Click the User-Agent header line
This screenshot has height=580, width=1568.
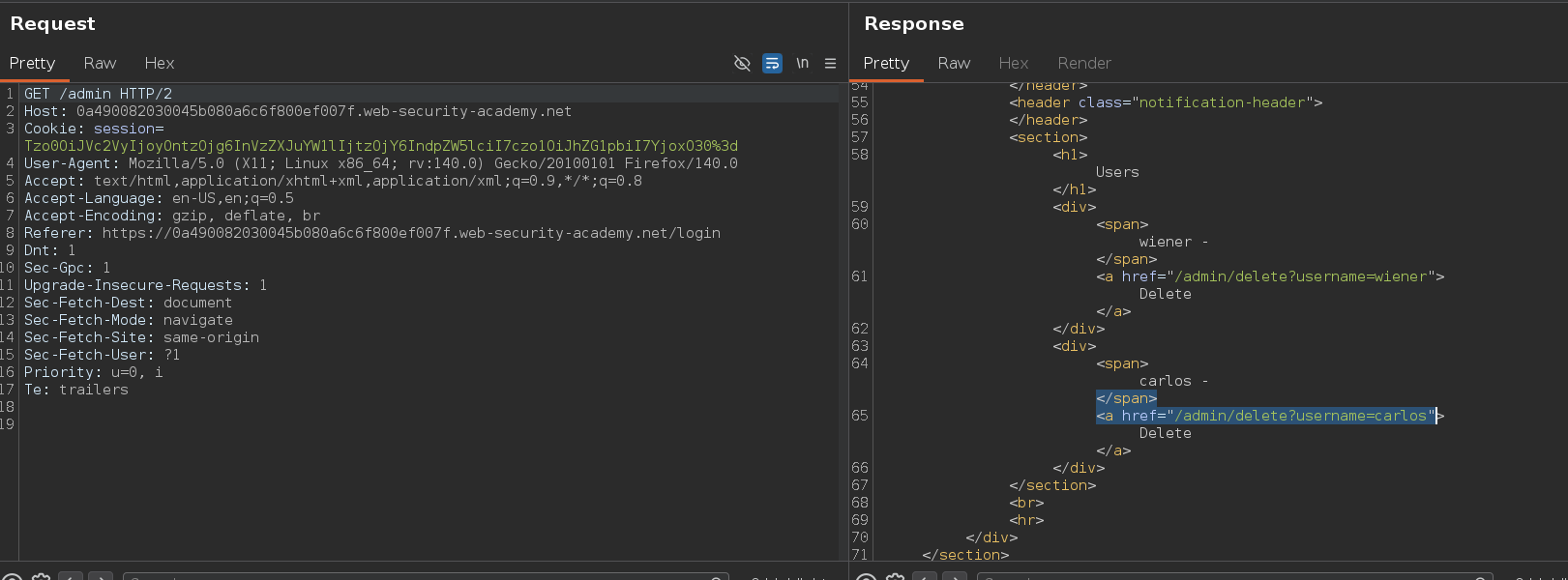click(381, 163)
